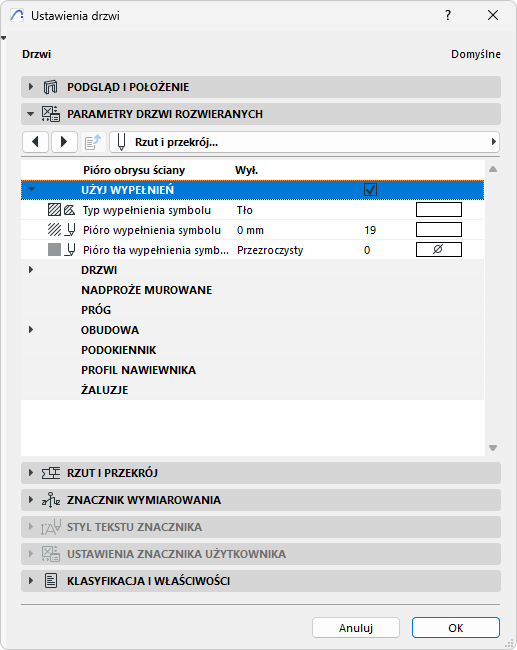Select Pióro obrysu ściany row

(x=252, y=170)
